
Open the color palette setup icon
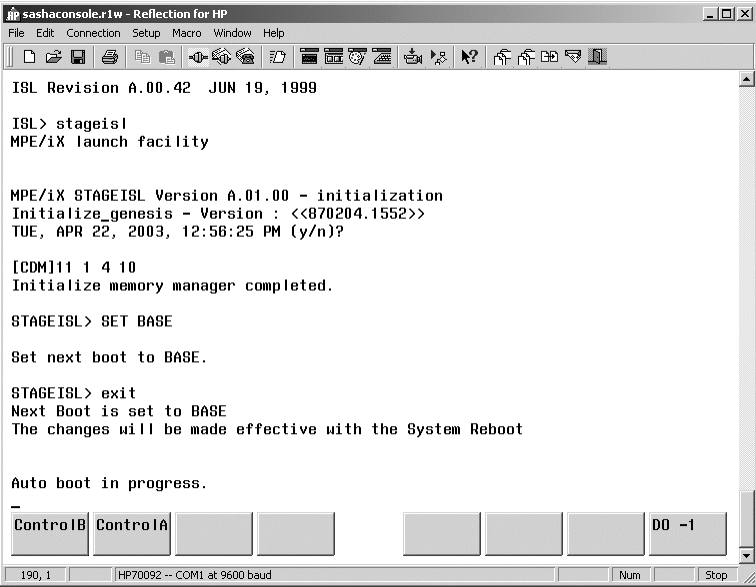[x=357, y=57]
